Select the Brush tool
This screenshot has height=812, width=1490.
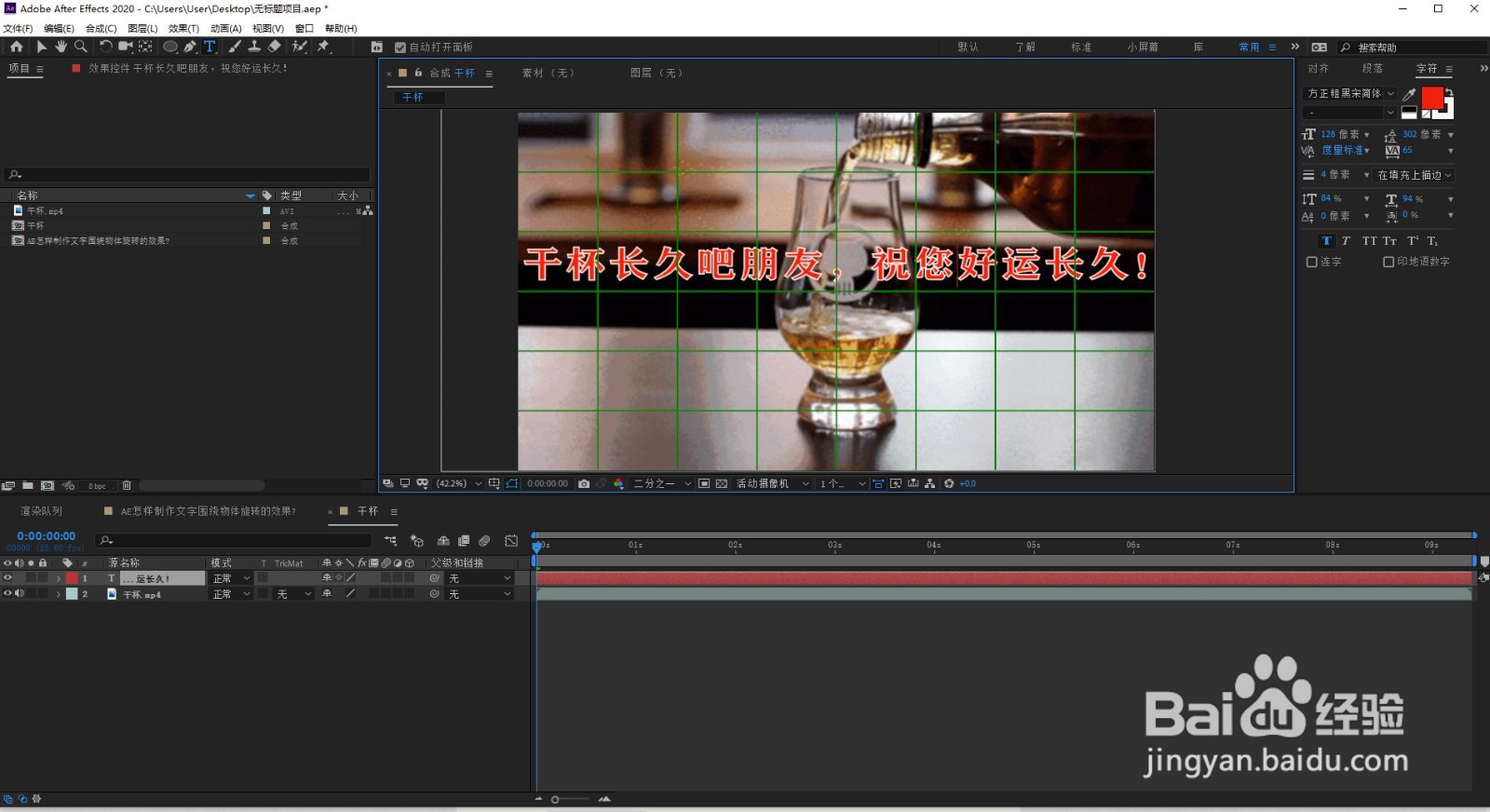click(x=235, y=47)
